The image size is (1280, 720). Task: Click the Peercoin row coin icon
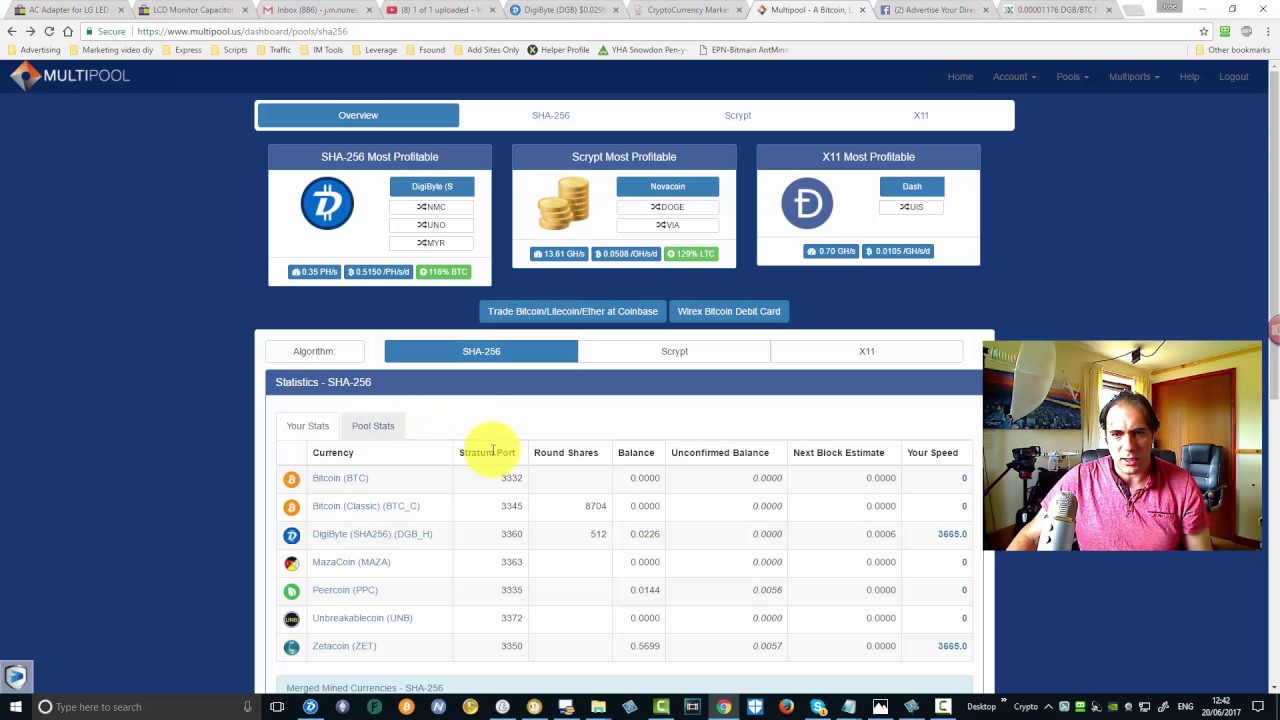click(x=291, y=591)
